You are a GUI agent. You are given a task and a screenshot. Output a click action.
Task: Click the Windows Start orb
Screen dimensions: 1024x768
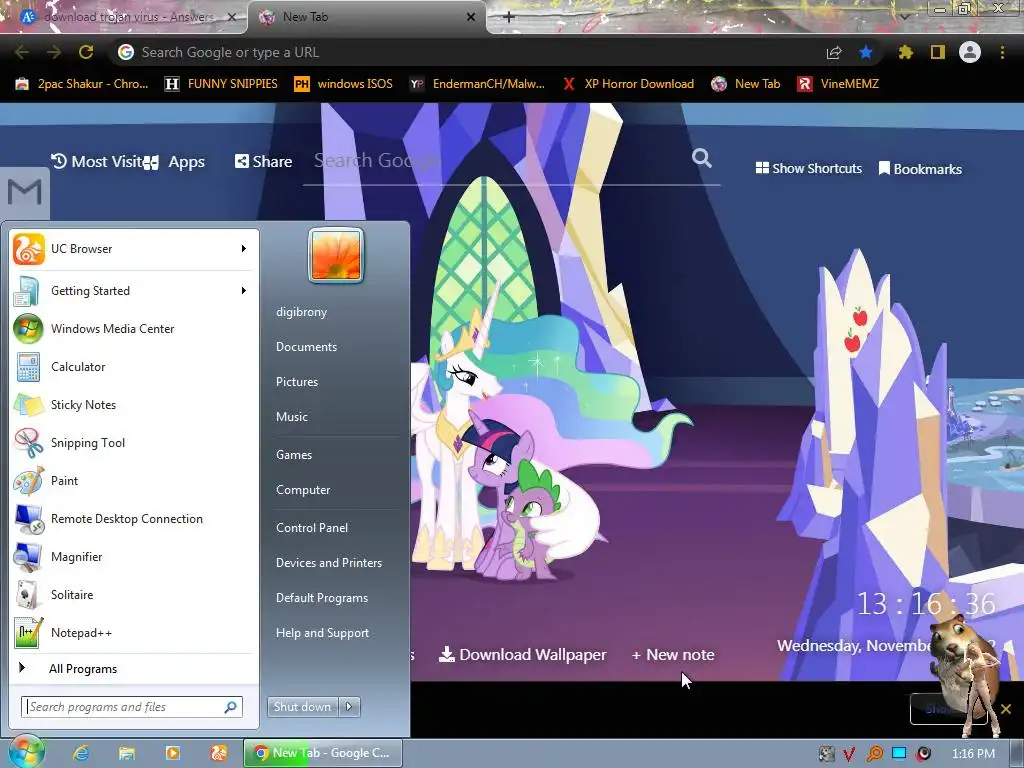pyautogui.click(x=25, y=752)
